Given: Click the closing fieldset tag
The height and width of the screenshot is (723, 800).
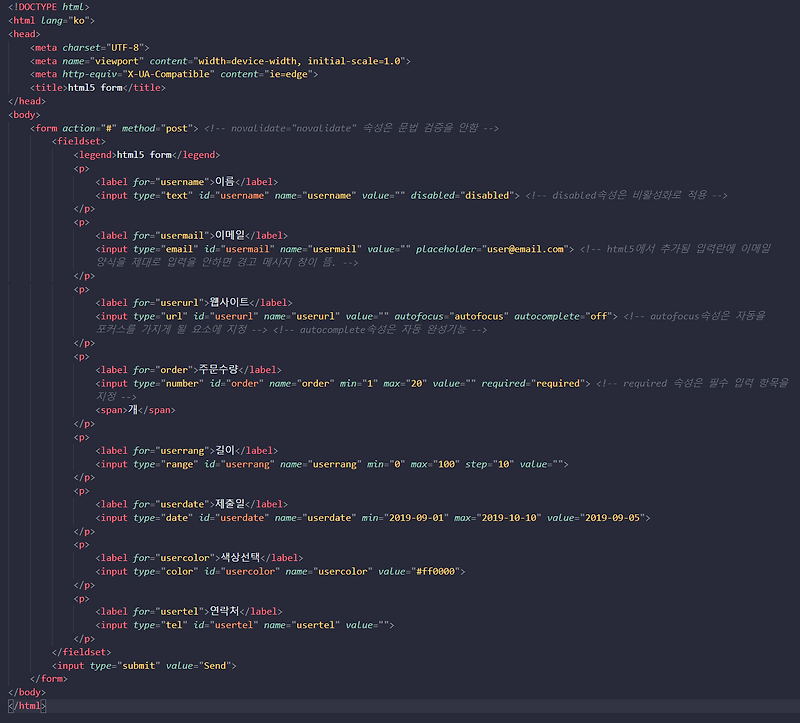Looking at the screenshot, I should tap(83, 651).
